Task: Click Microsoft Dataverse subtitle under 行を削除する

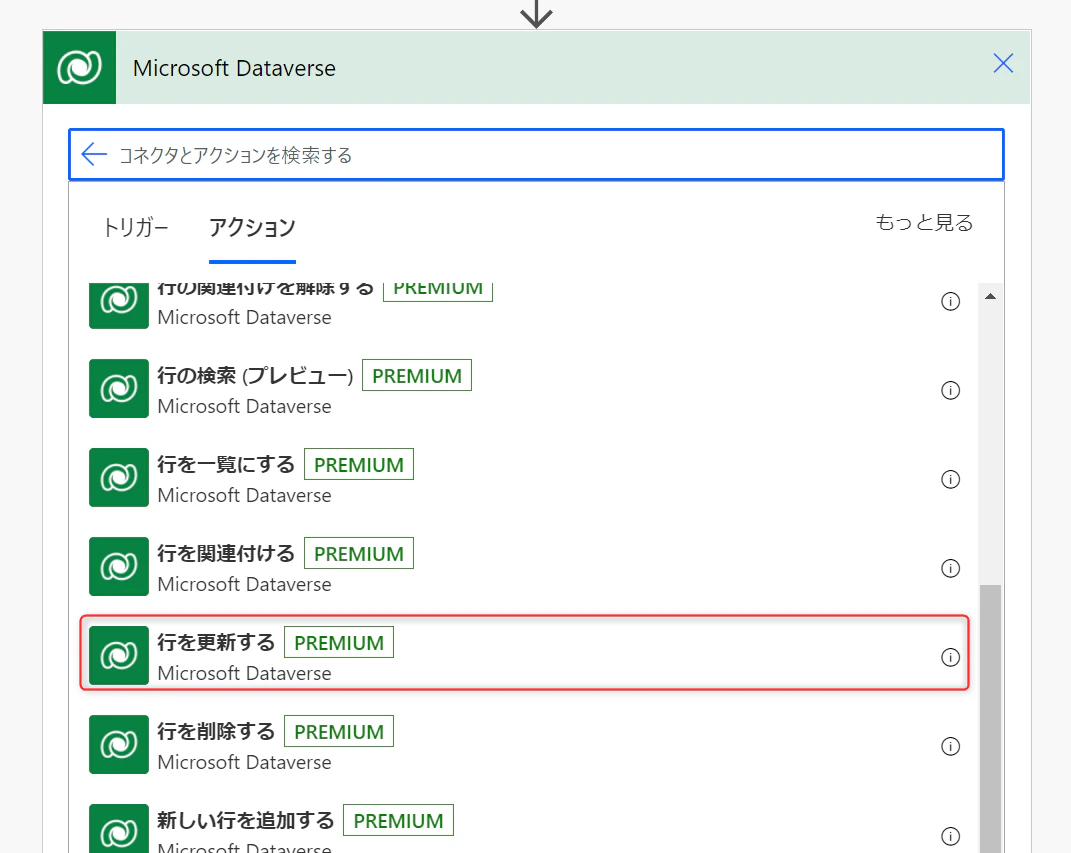Action: coord(245,762)
